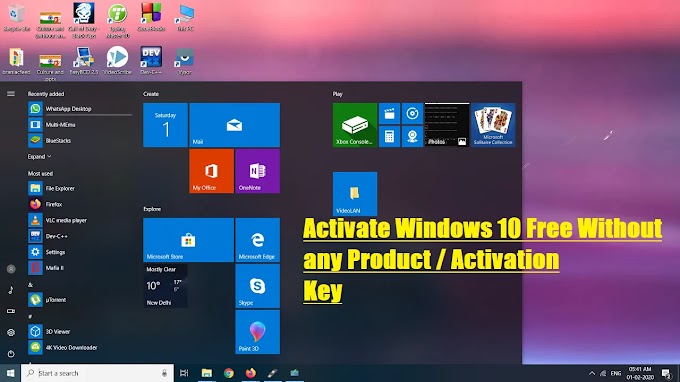
Task: Launch Multi-MEmu from the app list
Action: click(80, 125)
